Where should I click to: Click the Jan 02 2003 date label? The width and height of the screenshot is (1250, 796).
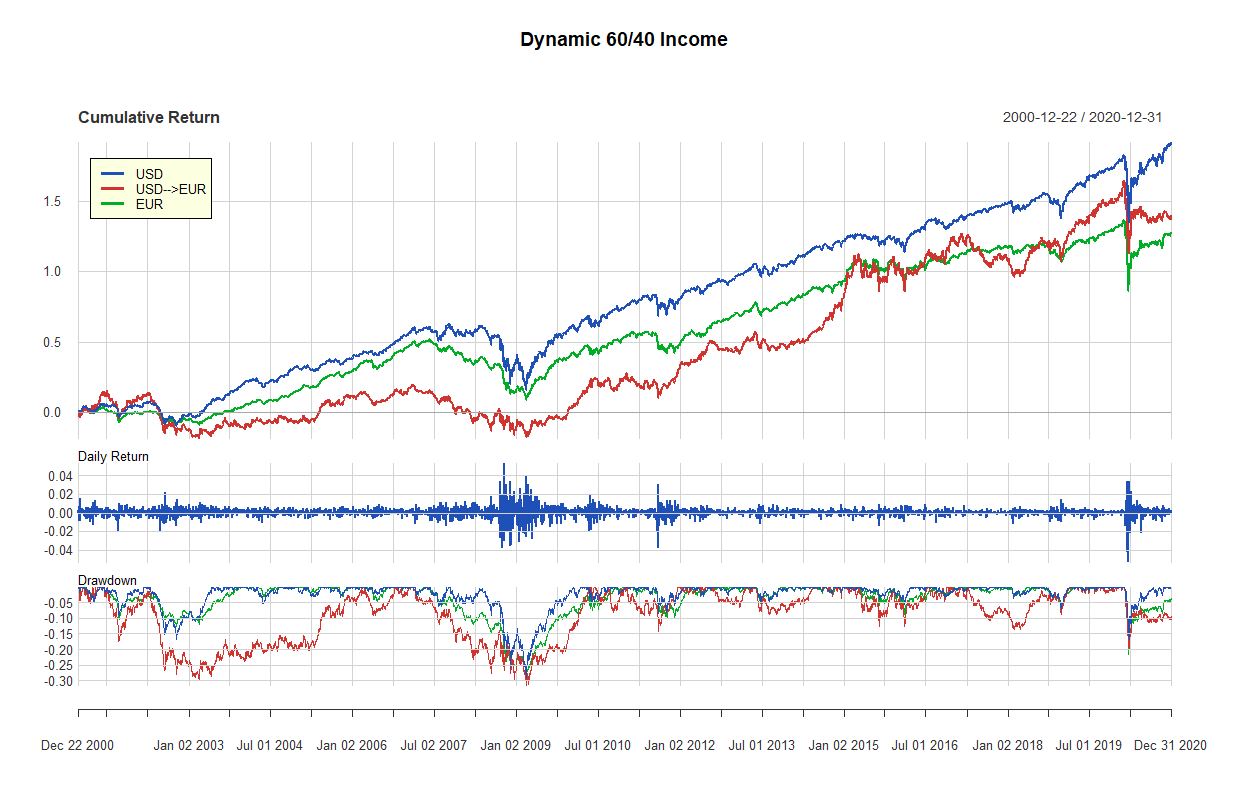pos(189,746)
